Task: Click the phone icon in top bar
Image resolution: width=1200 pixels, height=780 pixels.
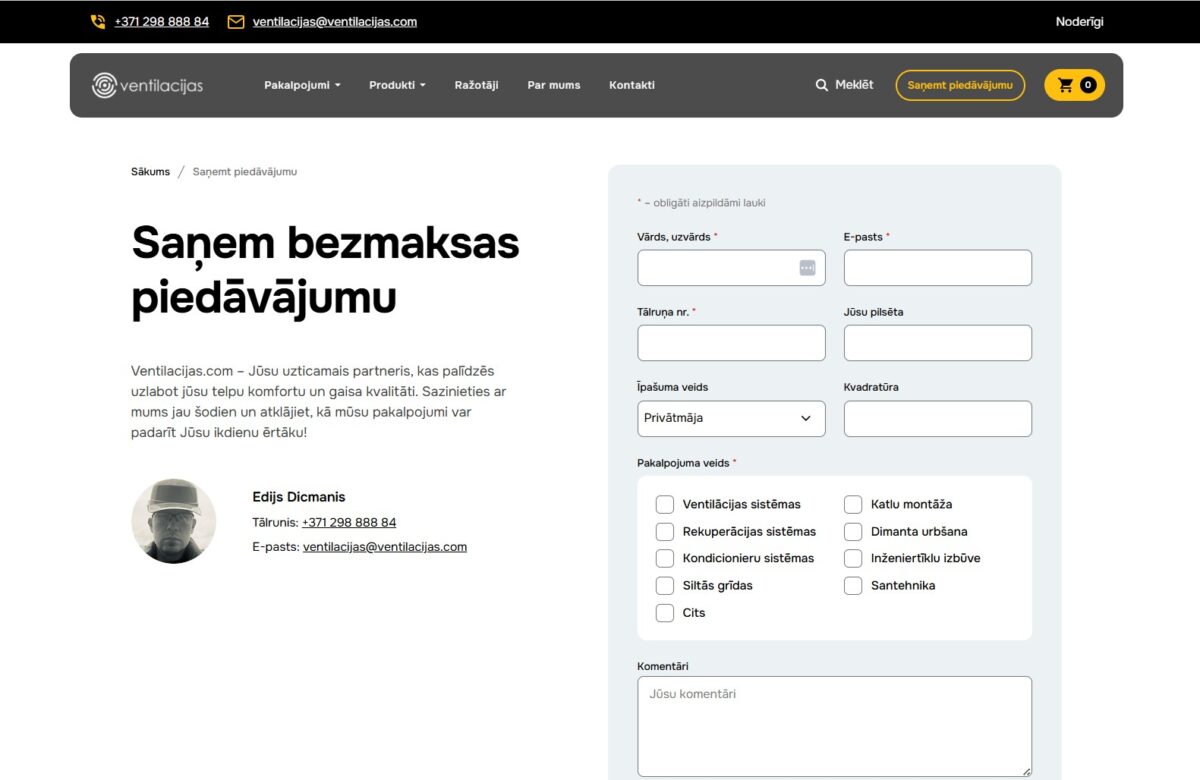Action: coord(98,22)
